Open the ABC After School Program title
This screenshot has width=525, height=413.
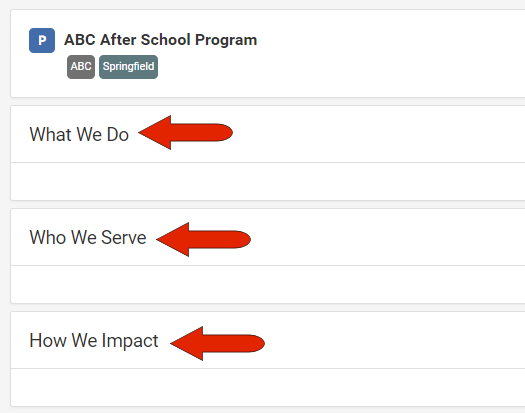tap(160, 40)
